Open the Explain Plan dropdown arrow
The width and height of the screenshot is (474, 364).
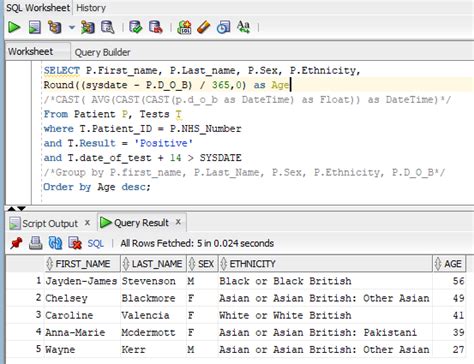pyautogui.click(x=72, y=27)
